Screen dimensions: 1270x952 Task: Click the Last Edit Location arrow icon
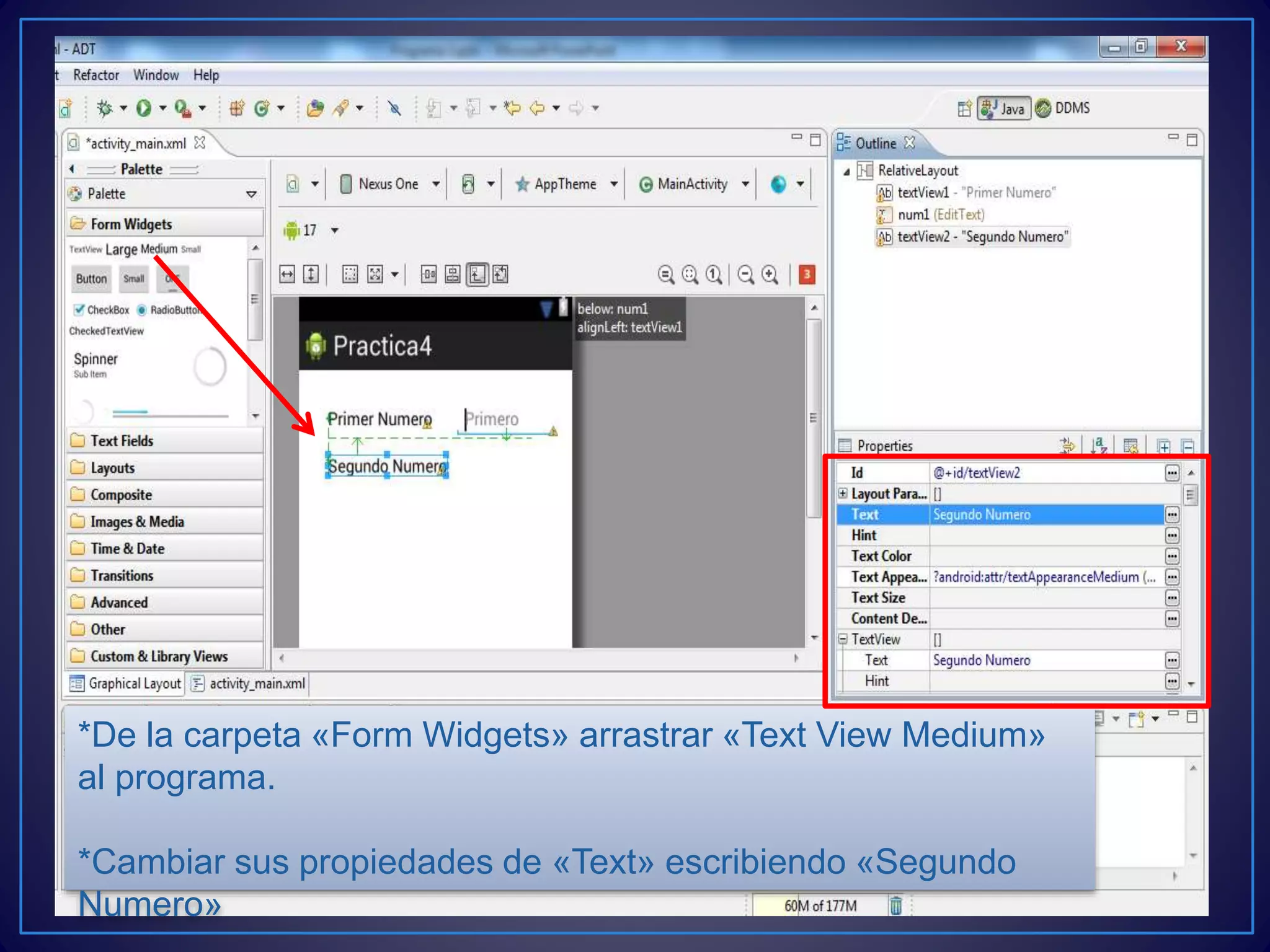click(512, 108)
